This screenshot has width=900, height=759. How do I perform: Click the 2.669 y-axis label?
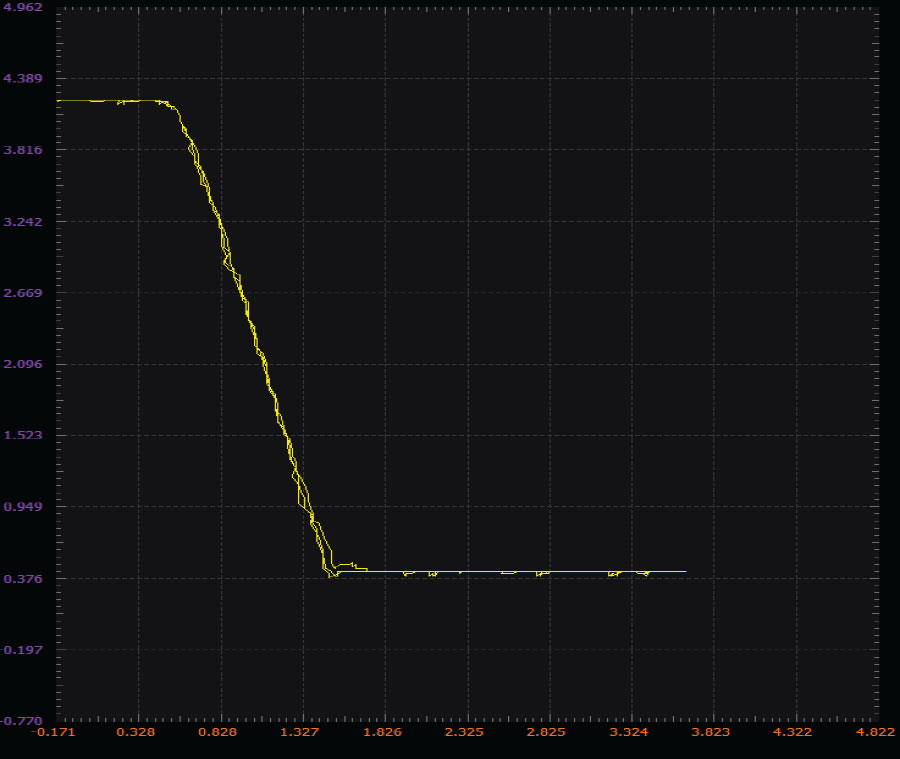pos(23,293)
